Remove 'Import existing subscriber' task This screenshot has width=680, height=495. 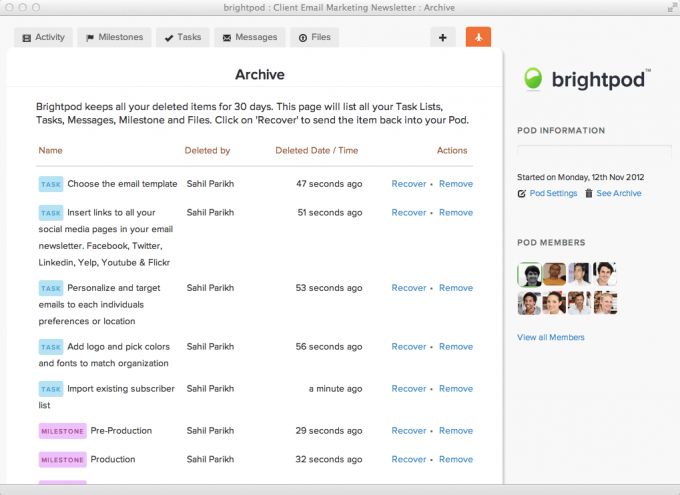coord(456,389)
